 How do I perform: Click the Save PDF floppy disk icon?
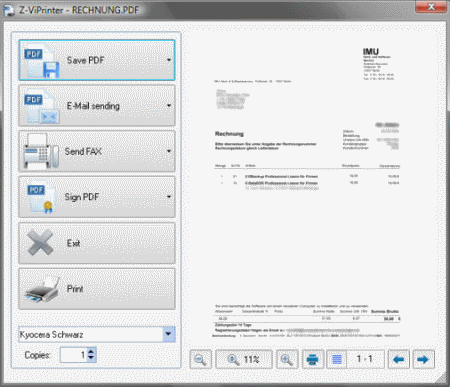[x=51, y=70]
